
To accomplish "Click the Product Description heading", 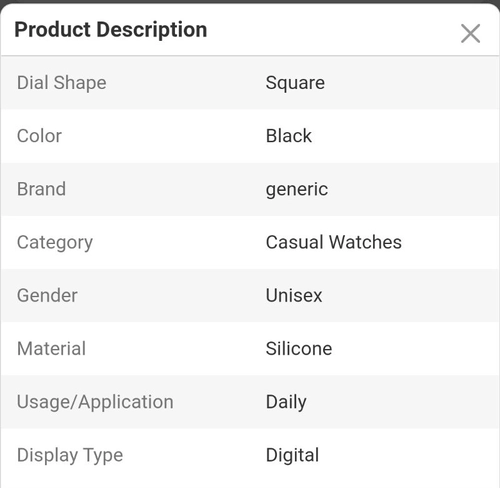I will tap(111, 30).
